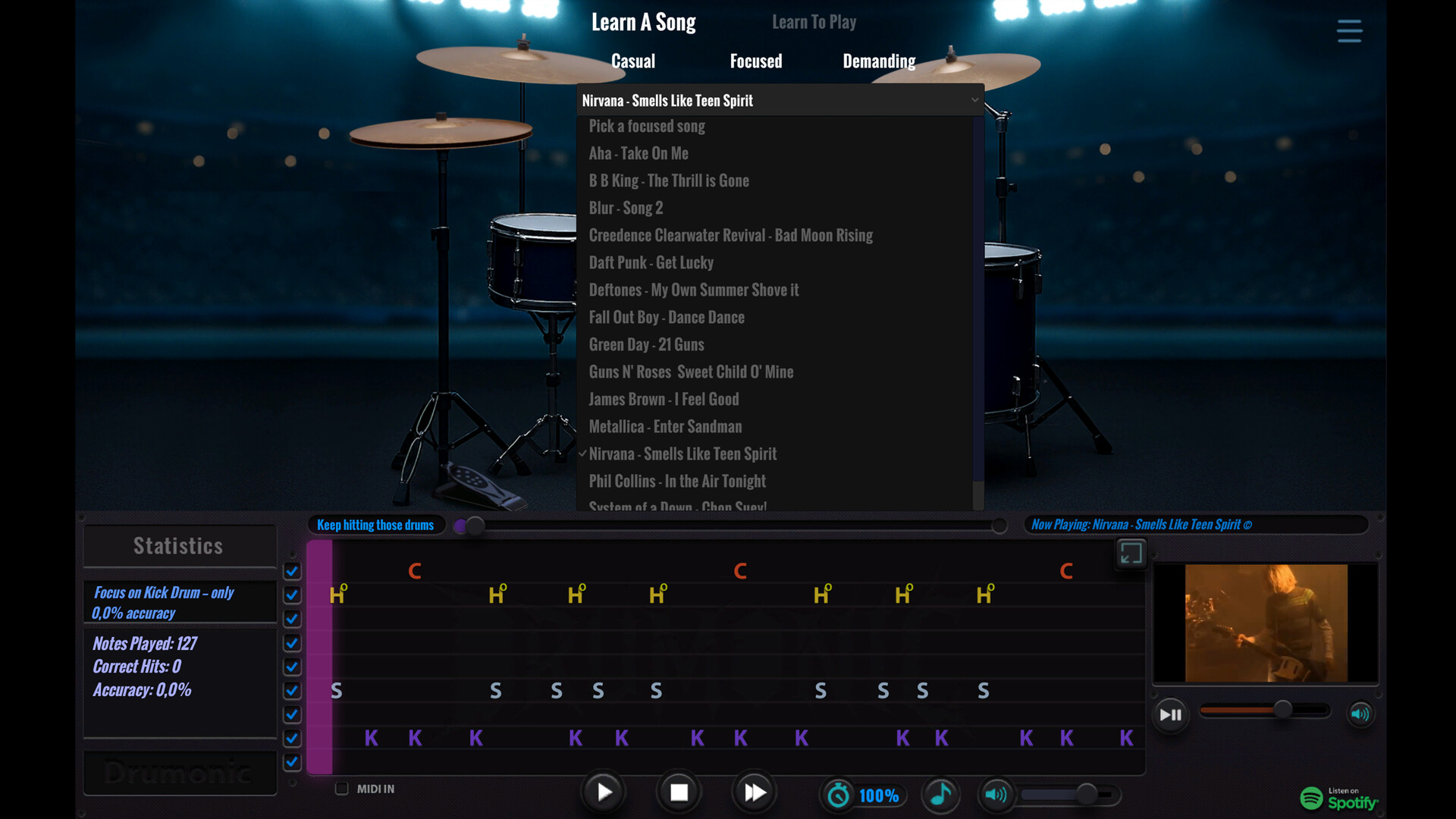The image size is (1456, 819).
Task: Click the metronome tempo icon
Action: click(x=839, y=795)
